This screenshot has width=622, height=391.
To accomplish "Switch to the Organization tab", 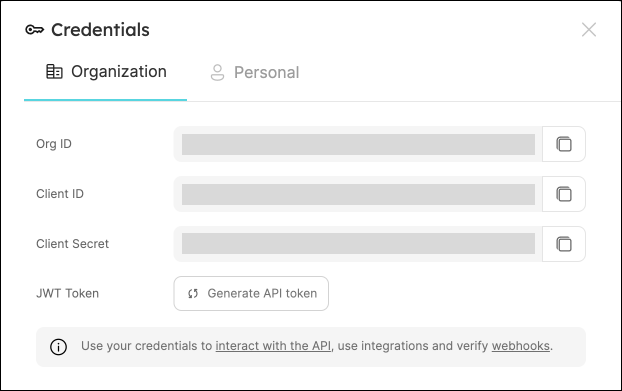I will tap(106, 72).
